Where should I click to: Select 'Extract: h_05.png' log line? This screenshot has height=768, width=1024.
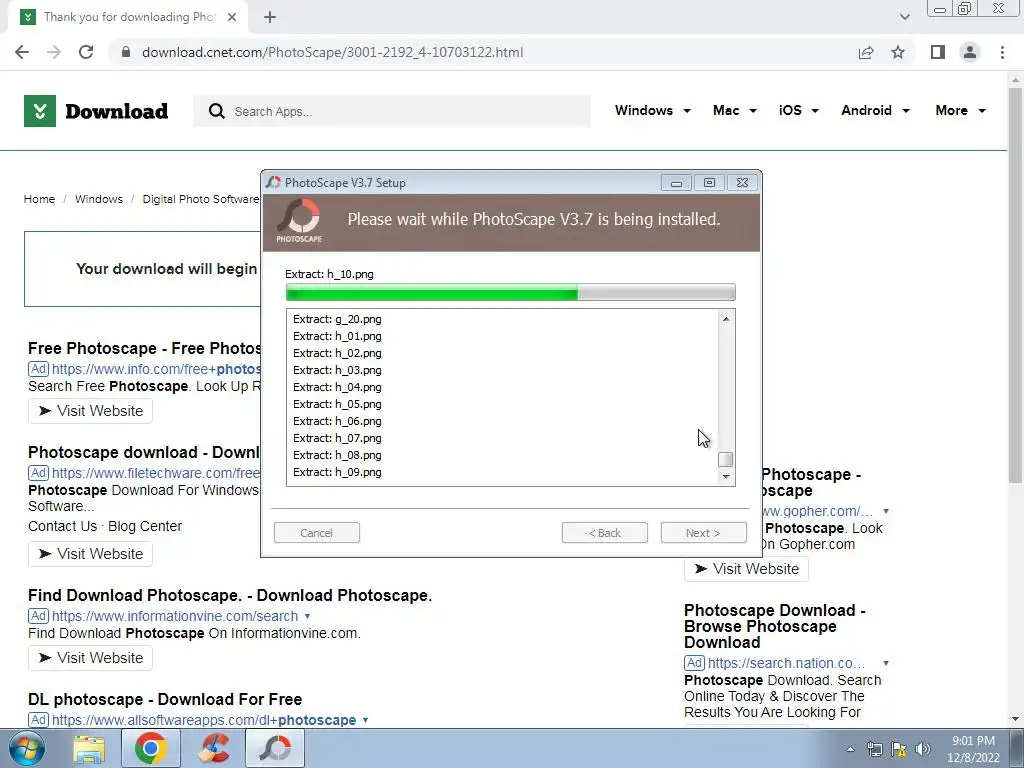[337, 404]
